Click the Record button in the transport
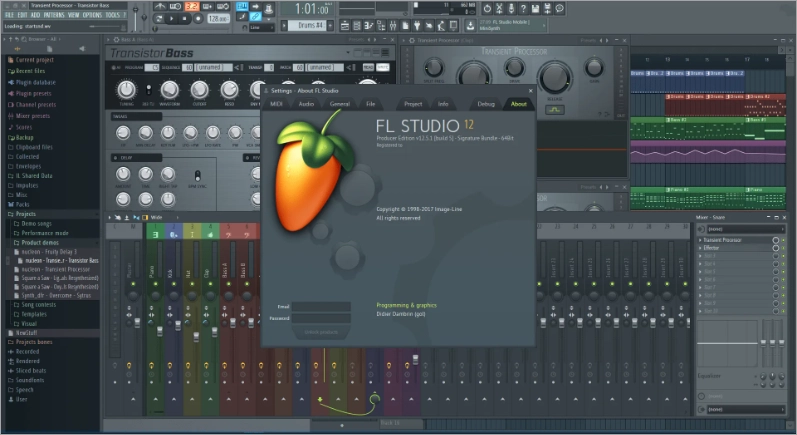Image resolution: width=797 pixels, height=435 pixels. (198, 19)
